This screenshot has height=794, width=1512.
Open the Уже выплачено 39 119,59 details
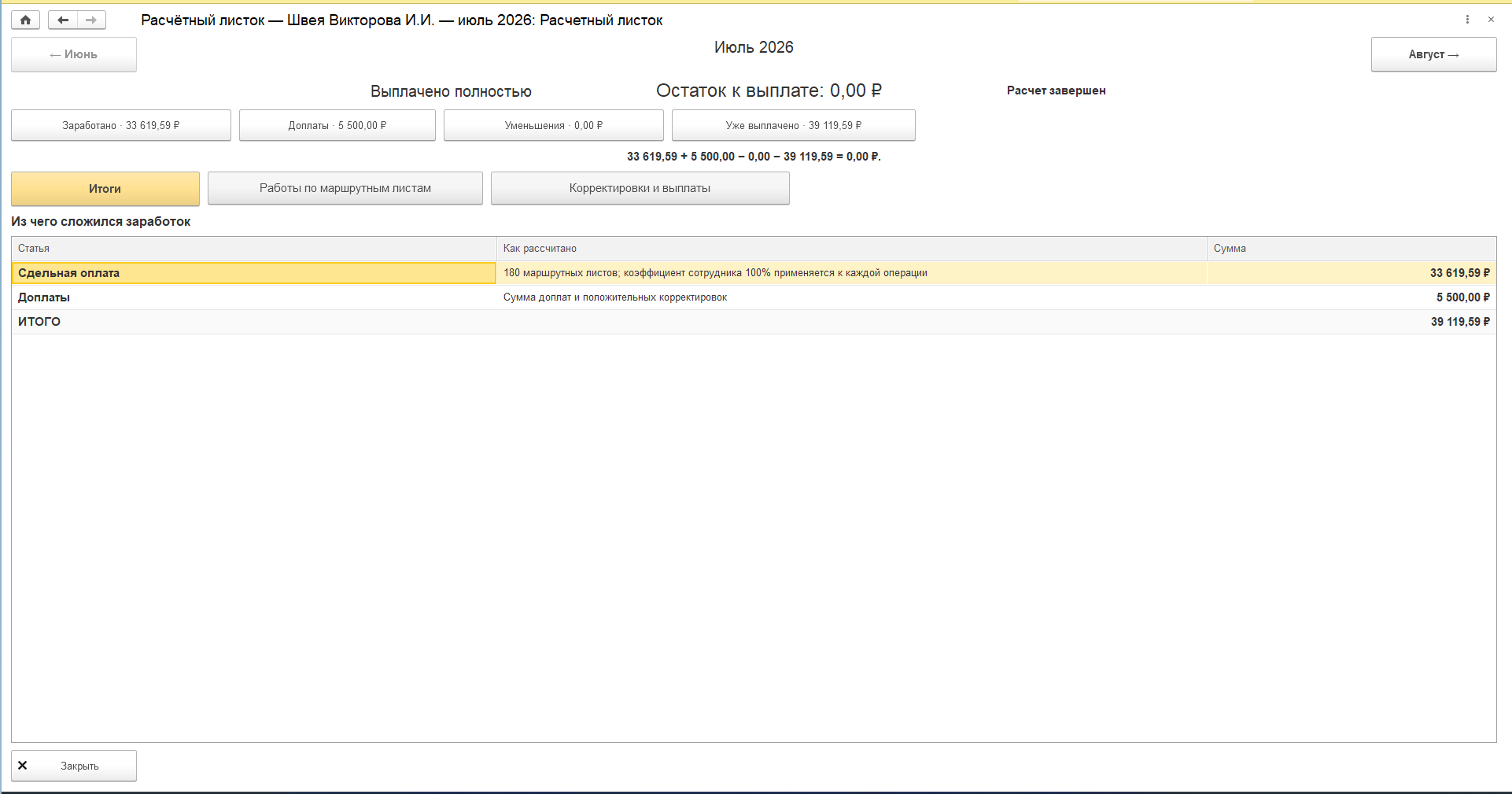coord(794,125)
